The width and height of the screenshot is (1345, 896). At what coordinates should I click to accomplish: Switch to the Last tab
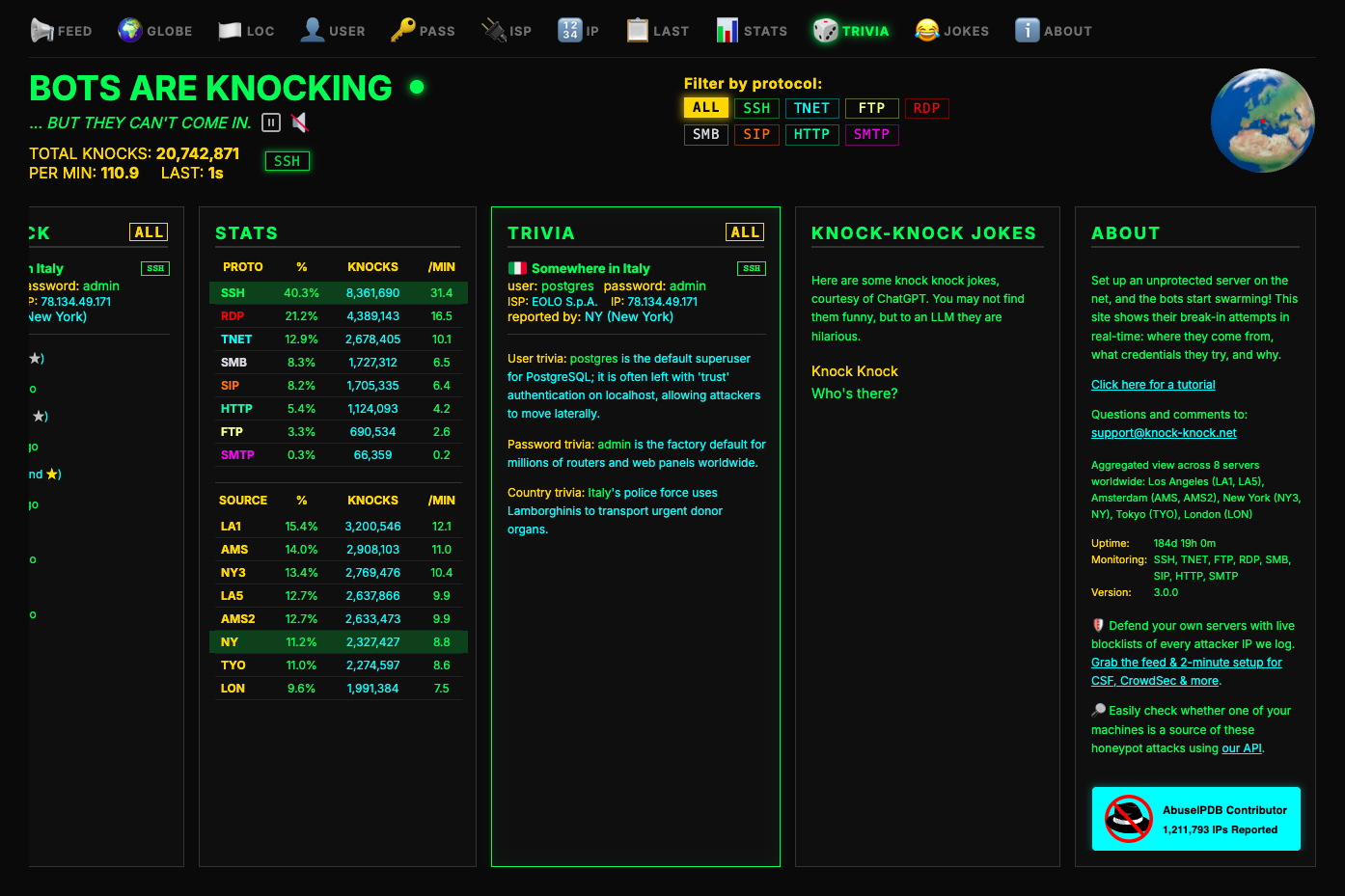658,31
